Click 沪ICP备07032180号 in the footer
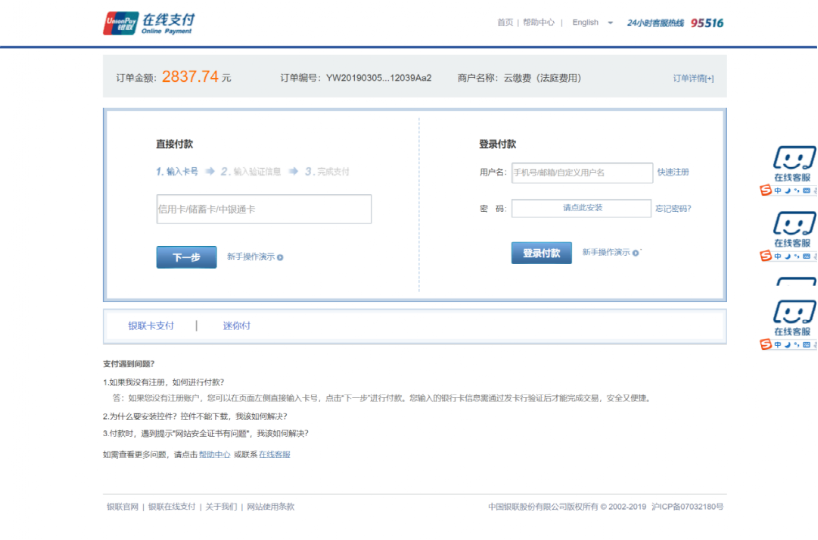Image resolution: width=818 pixels, height=540 pixels. [687, 507]
